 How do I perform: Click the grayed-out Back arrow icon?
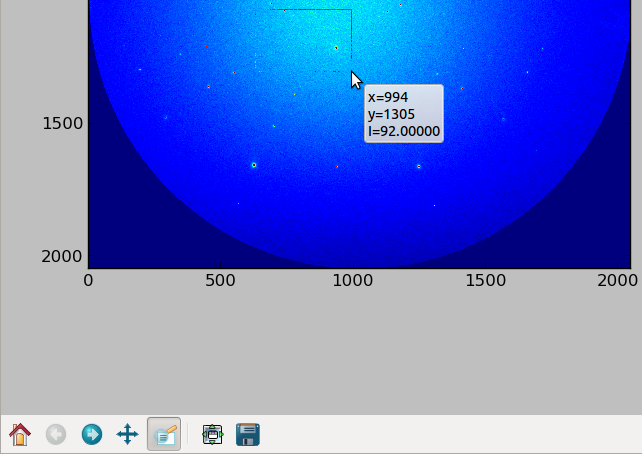point(56,434)
